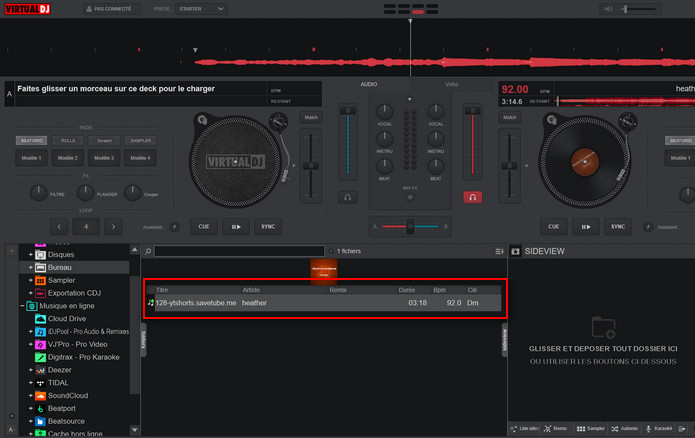
Task: Expand the Bureau tree node
Action: [x=31, y=267]
